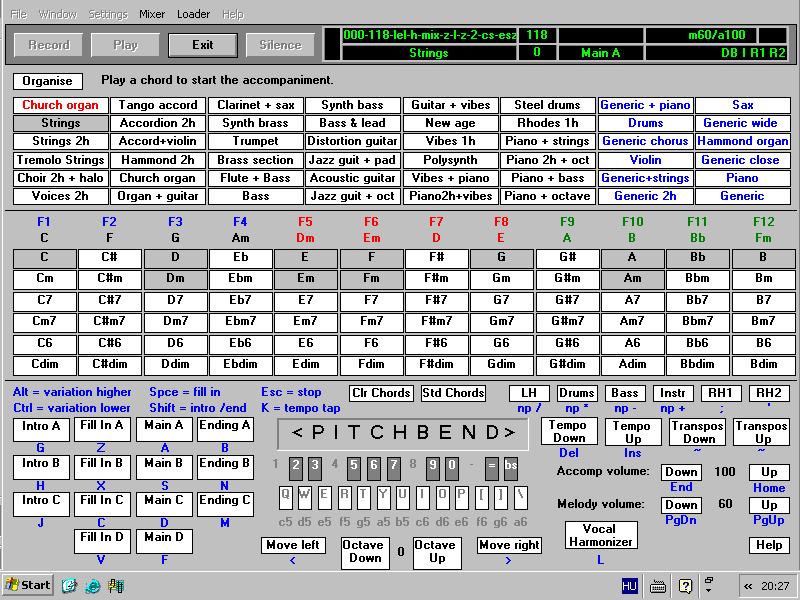Toggle the LH part button
The height and width of the screenshot is (600, 800).
[x=529, y=393]
